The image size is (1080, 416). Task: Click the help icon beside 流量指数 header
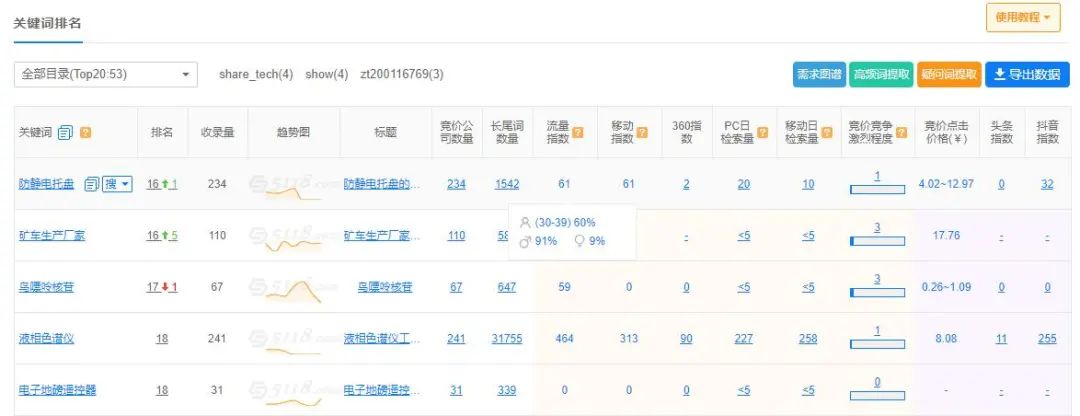click(x=578, y=132)
